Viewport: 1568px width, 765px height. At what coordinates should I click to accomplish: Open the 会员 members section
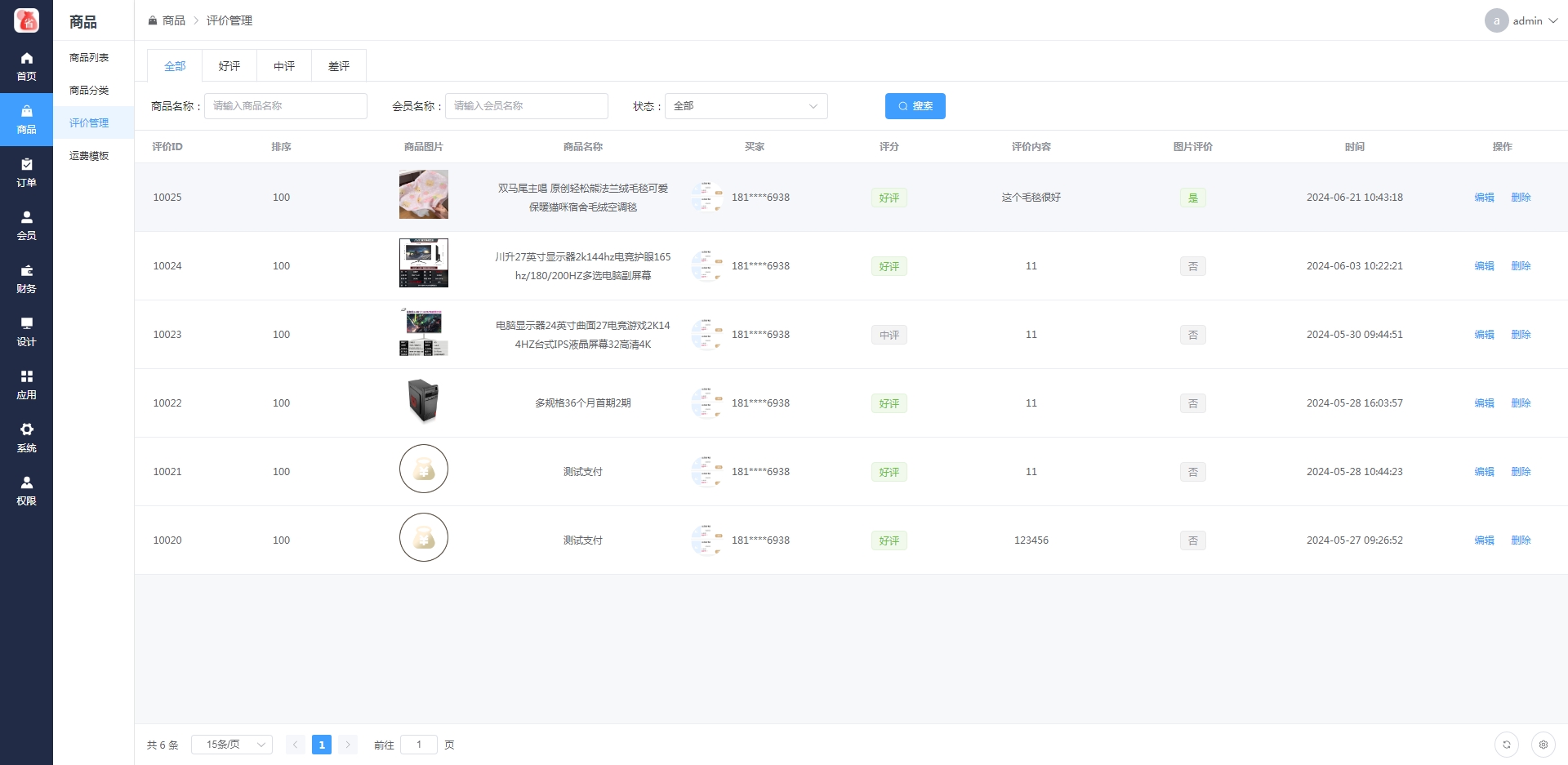click(x=26, y=225)
